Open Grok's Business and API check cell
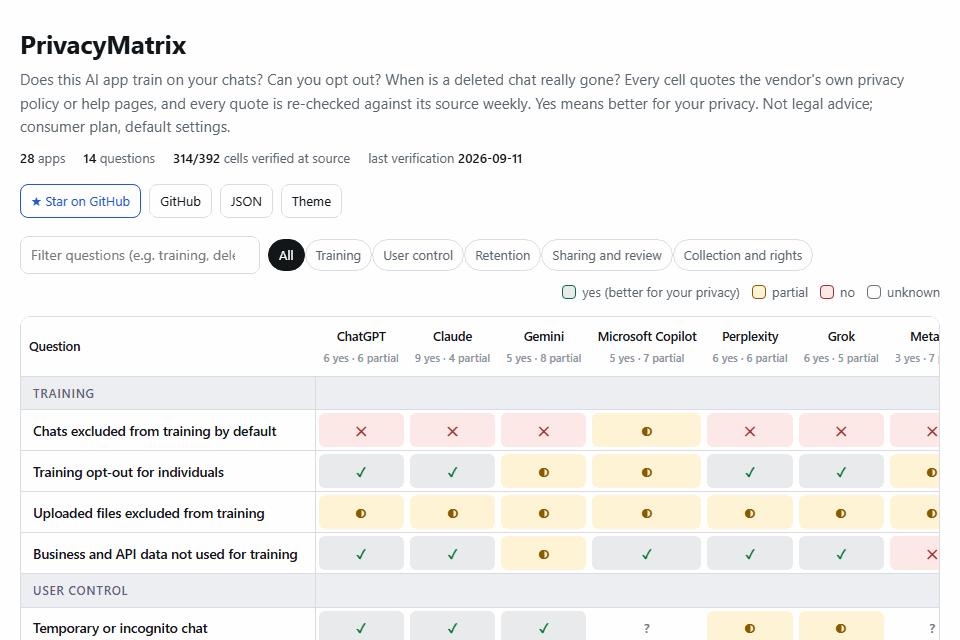The image size is (960, 640). [841, 554]
